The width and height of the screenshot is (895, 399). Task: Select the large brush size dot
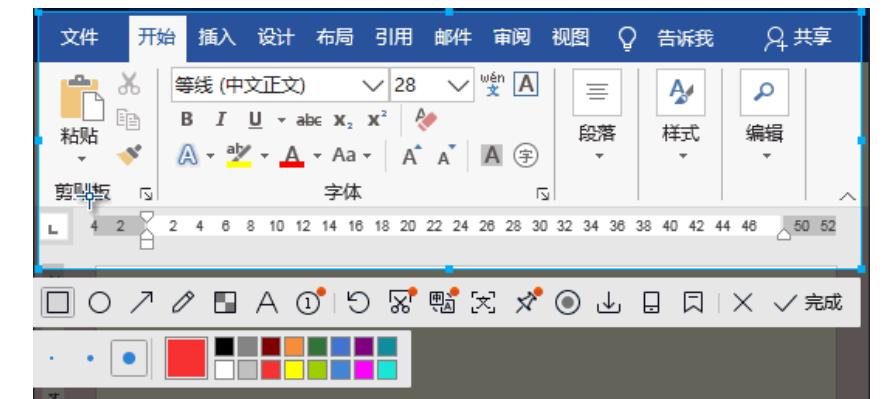point(129,358)
